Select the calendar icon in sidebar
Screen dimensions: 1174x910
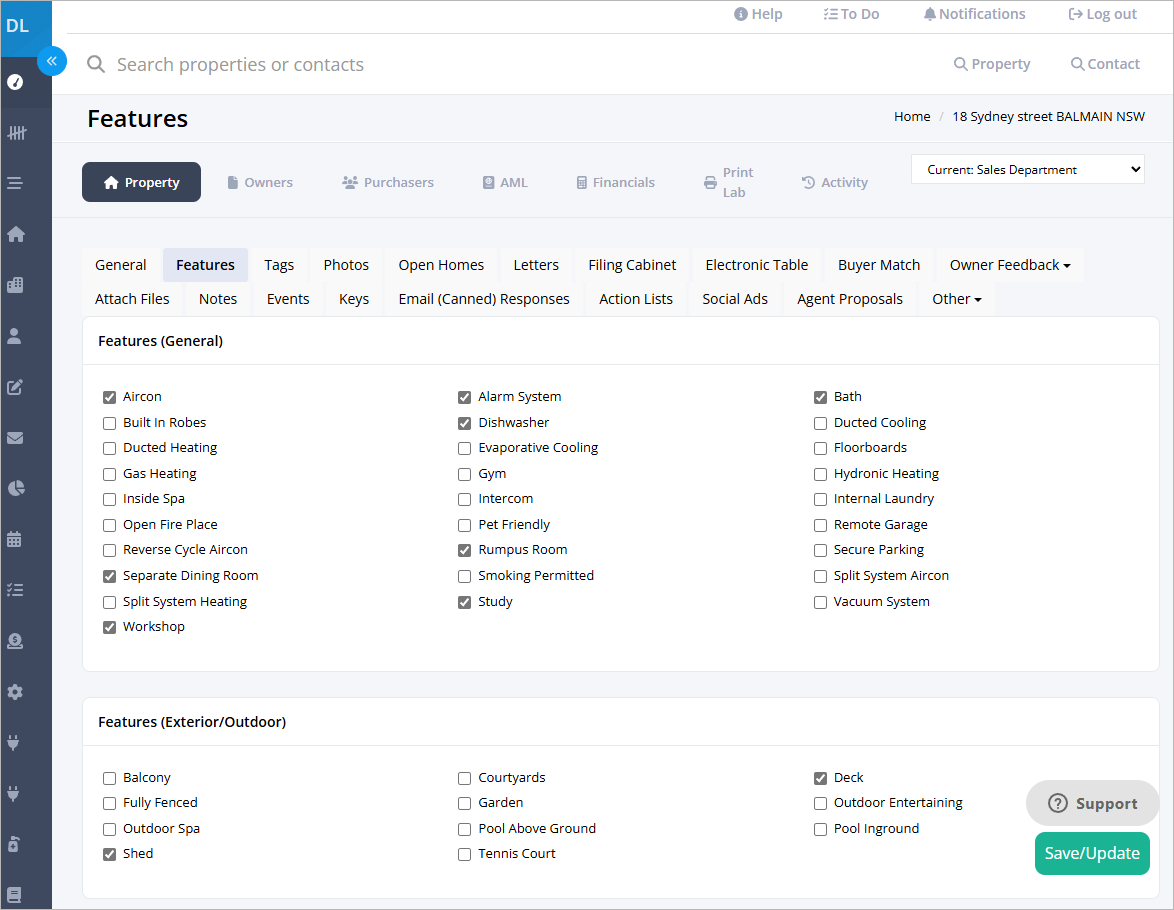(x=14, y=538)
